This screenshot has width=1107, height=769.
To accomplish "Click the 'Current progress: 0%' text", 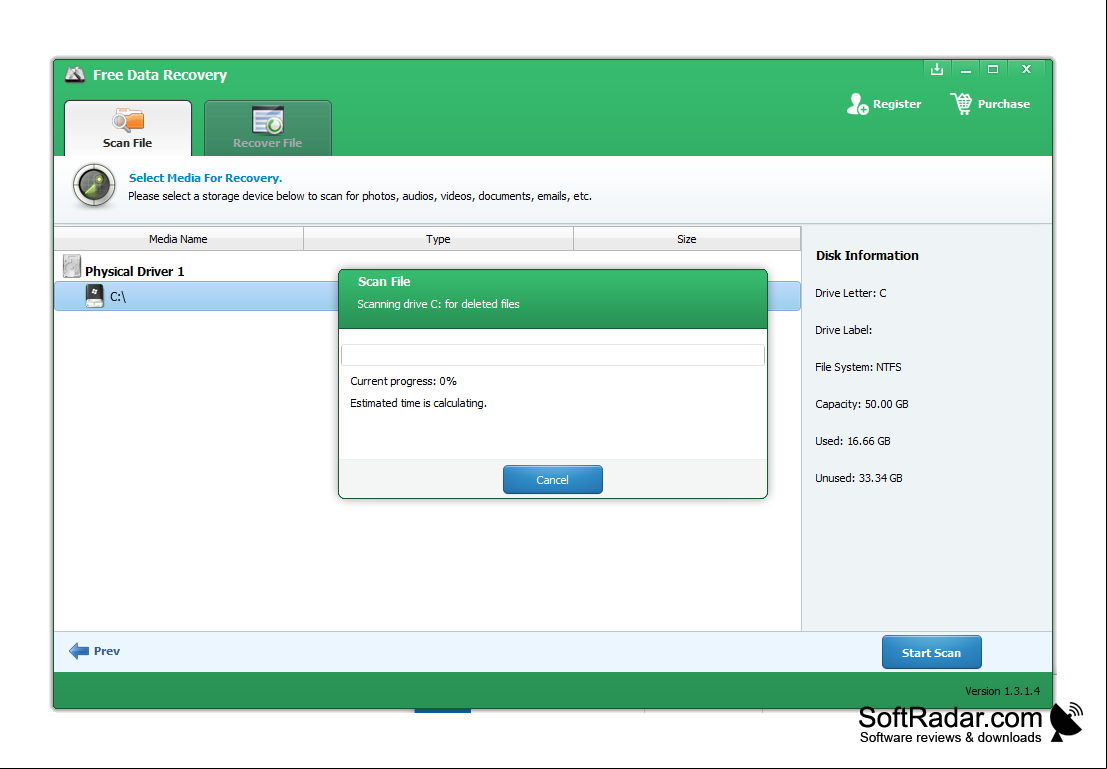I will (403, 381).
